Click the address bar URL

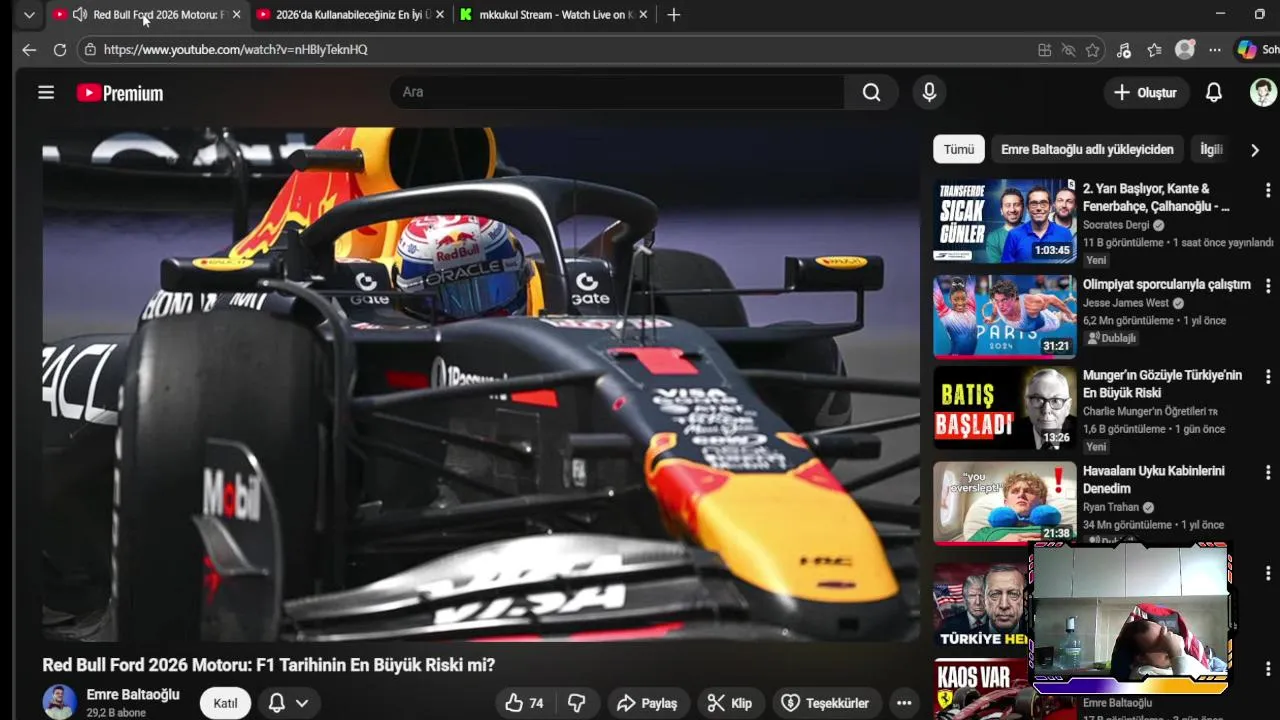pos(235,49)
